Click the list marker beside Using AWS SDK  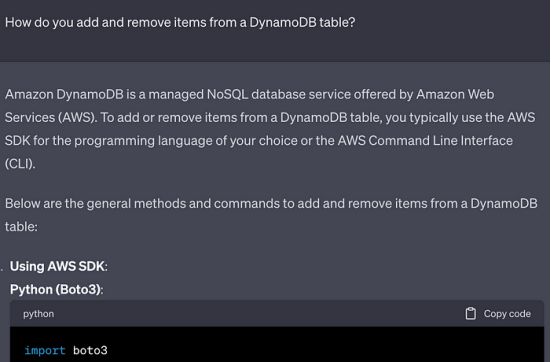[x=2, y=269]
